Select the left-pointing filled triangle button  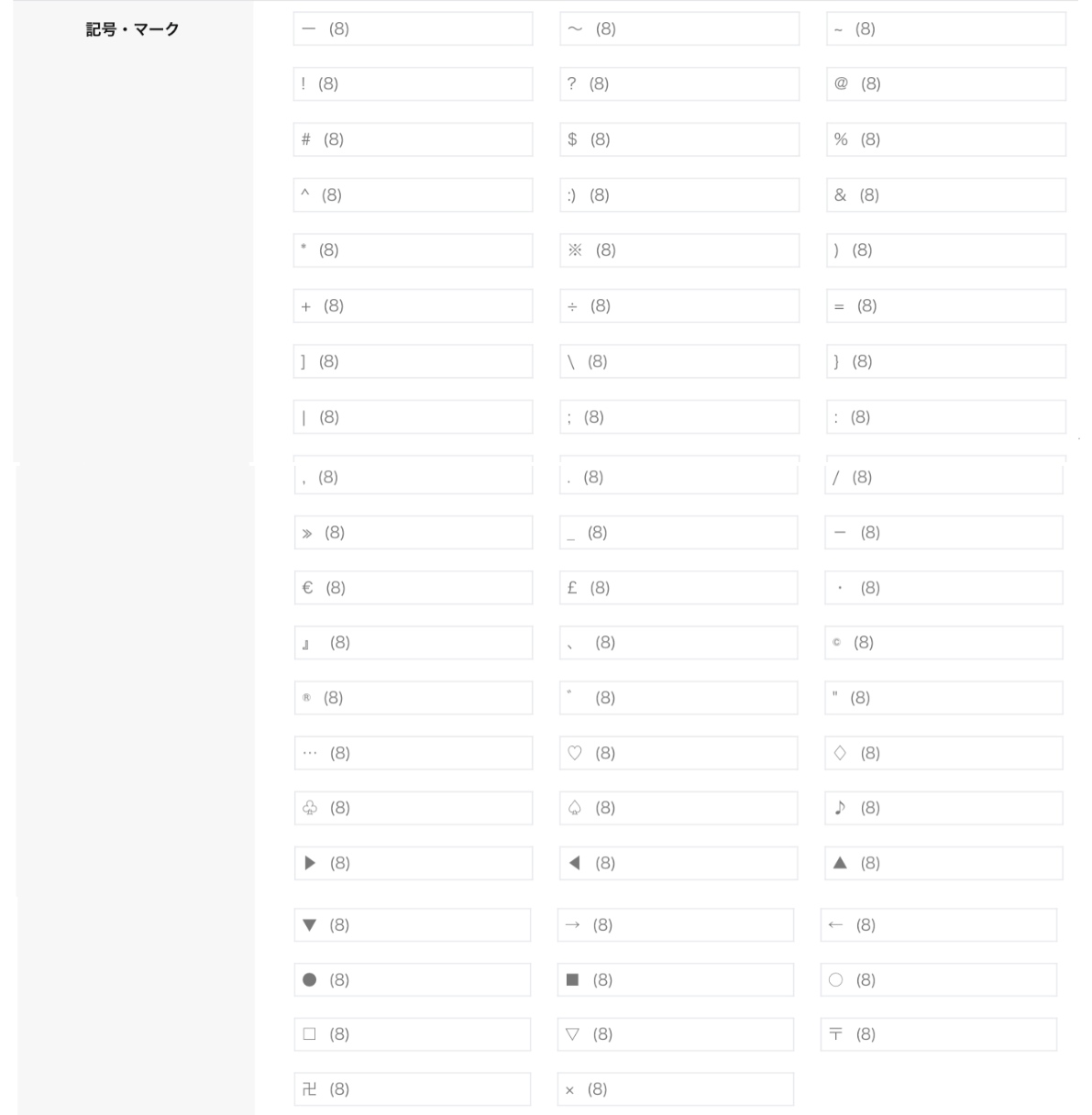(678, 863)
